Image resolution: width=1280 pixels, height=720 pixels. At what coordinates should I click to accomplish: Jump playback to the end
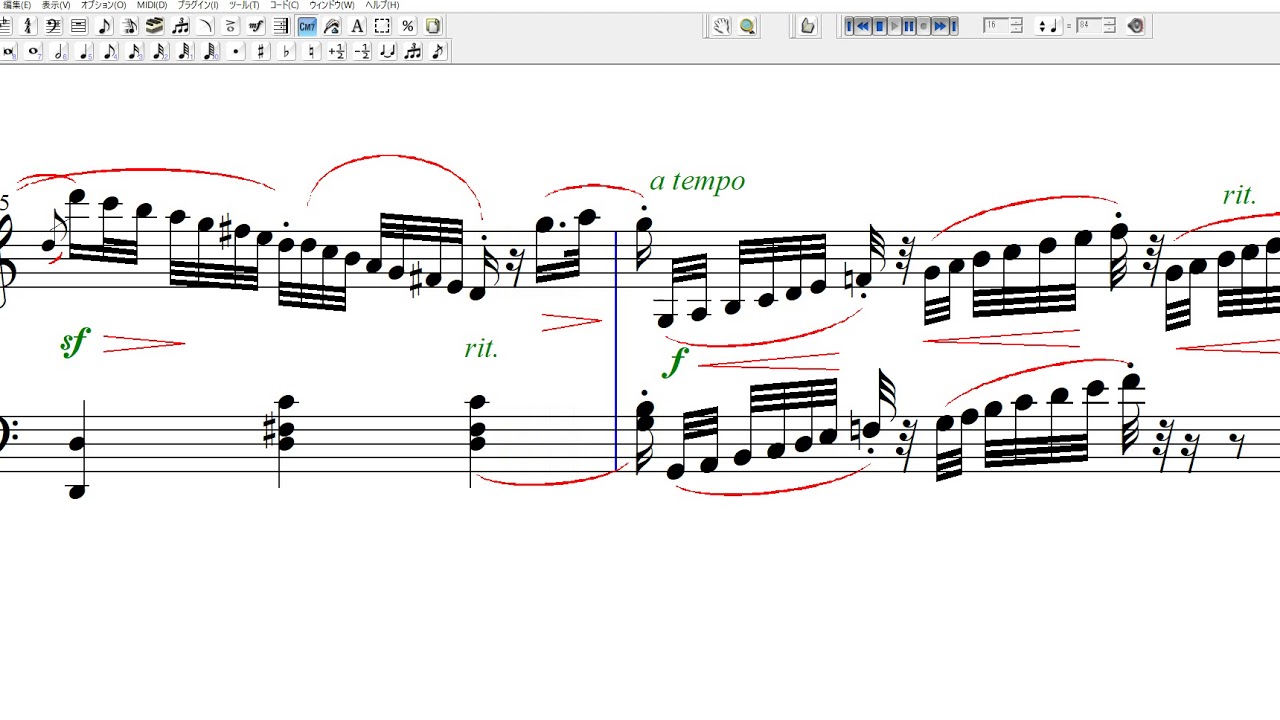coord(953,26)
